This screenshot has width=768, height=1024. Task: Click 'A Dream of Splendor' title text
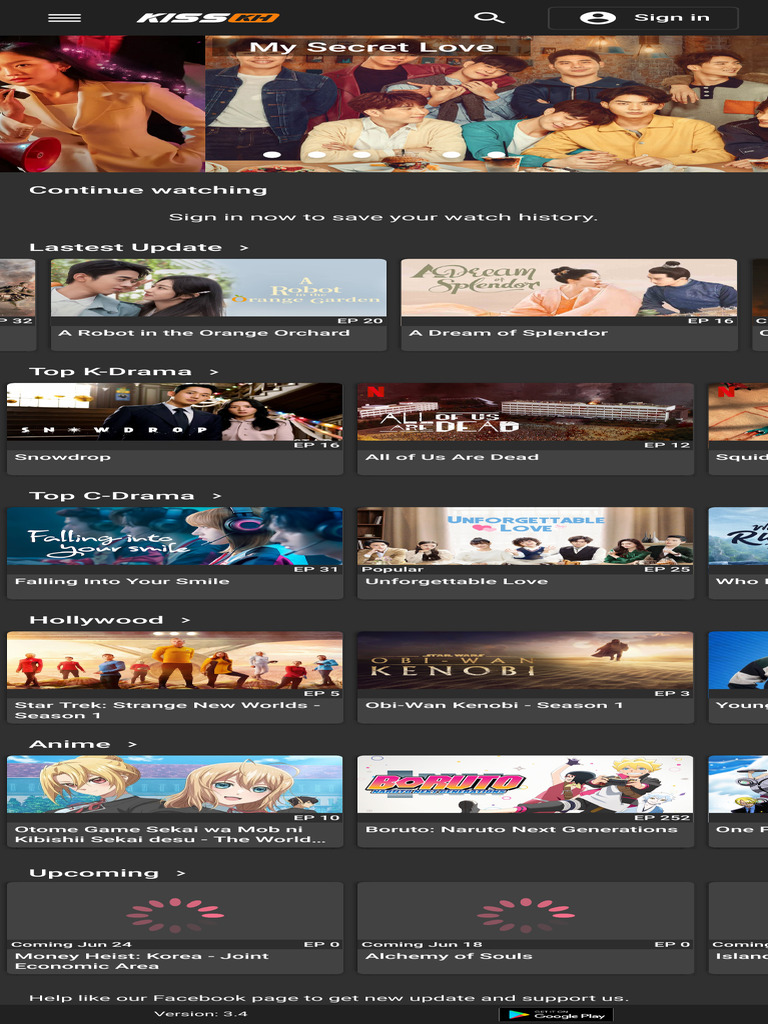click(508, 333)
